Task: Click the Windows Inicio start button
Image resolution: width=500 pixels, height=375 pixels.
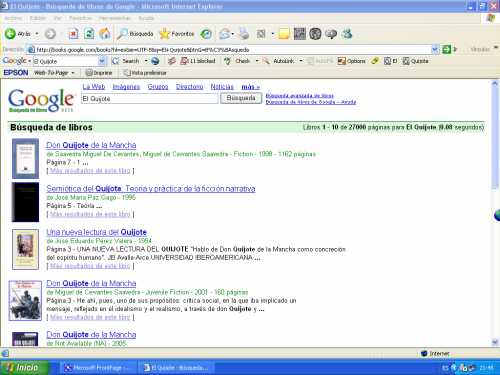Action: [24, 368]
